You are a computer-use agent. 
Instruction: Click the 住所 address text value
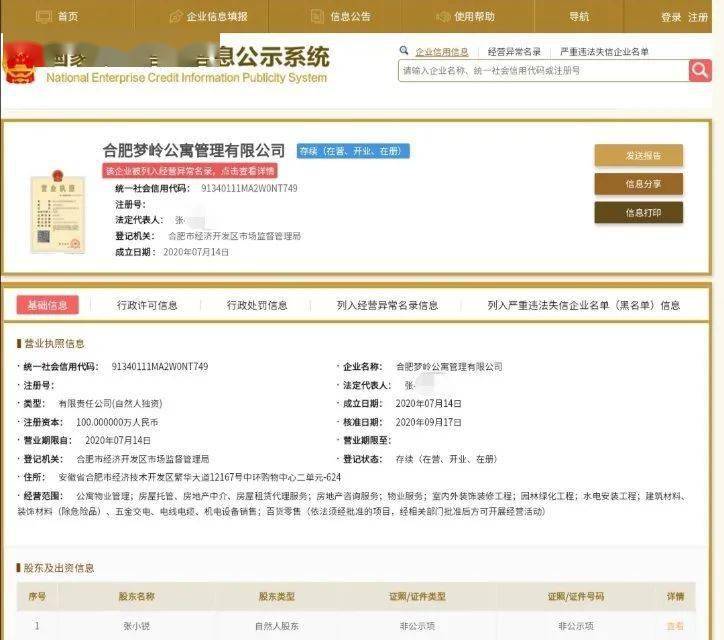199,477
